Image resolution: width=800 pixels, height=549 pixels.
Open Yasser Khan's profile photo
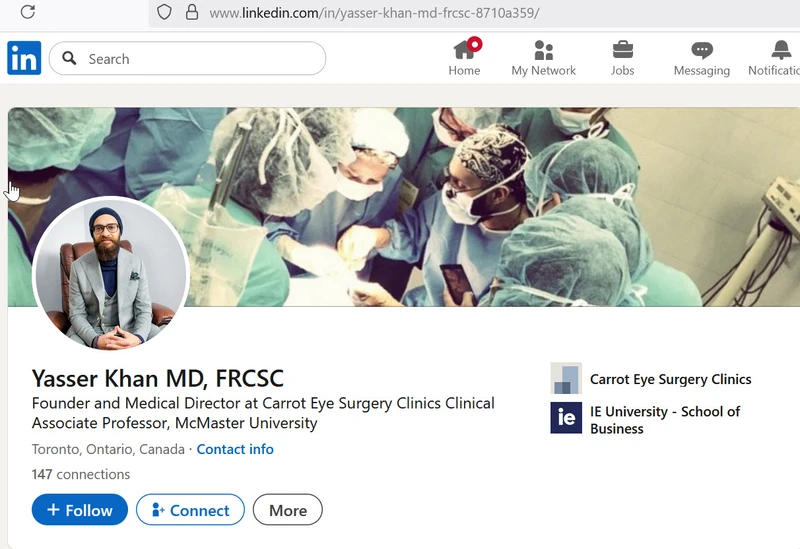click(x=111, y=274)
